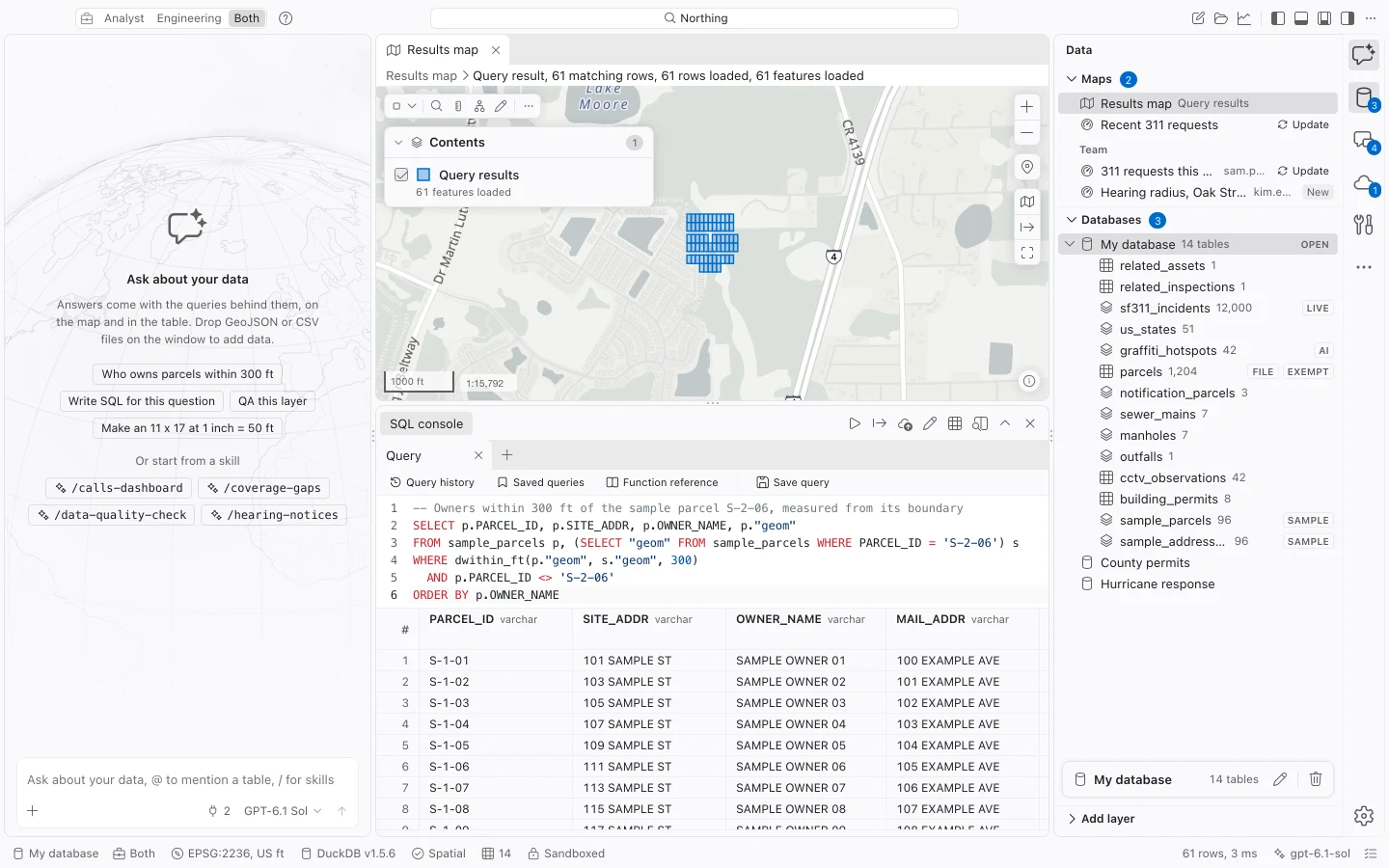Collapse the Databases section
Image resolution: width=1389 pixels, height=868 pixels.
click(1072, 220)
